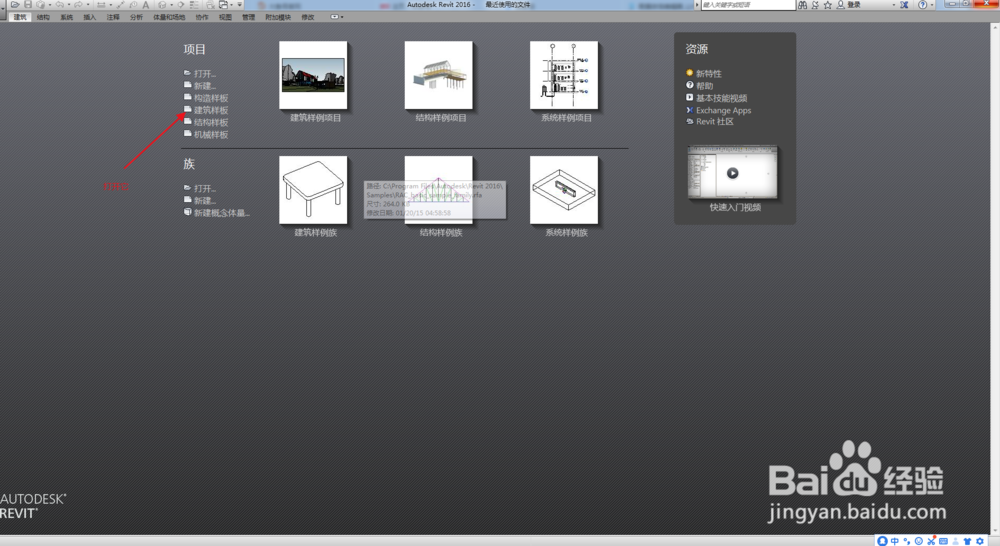Open the 建筑样例项目 thumbnail
Viewport: 1000px width, 546px height.
pos(313,75)
